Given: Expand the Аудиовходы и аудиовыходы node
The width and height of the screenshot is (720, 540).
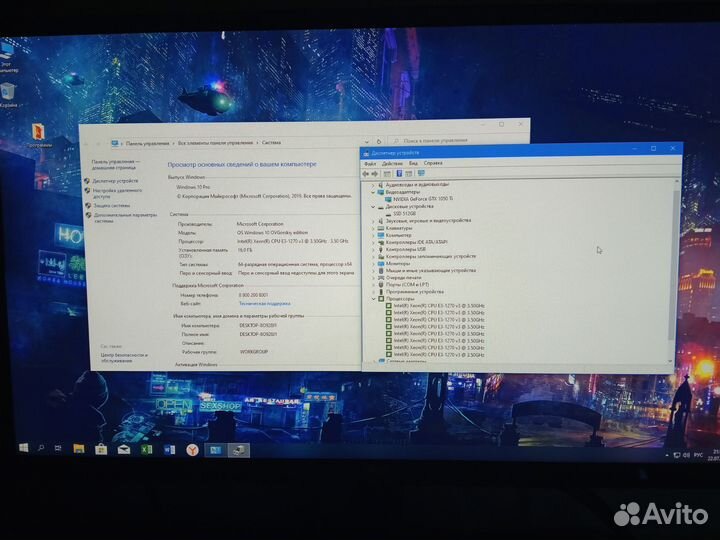Looking at the screenshot, I should (x=373, y=185).
